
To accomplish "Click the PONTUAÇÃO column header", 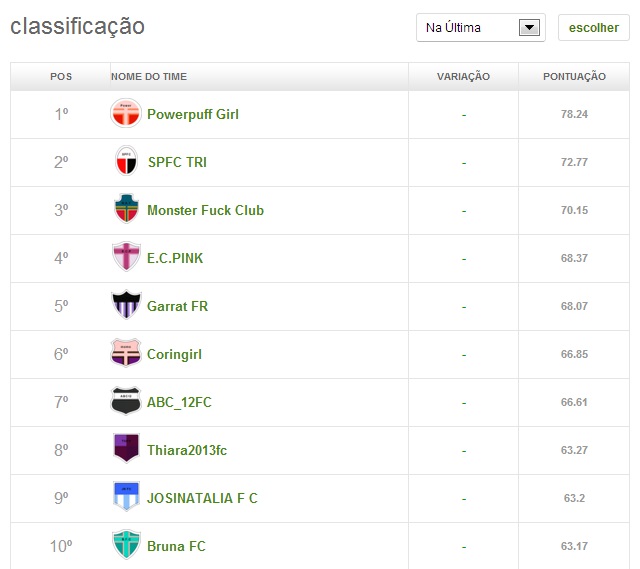I will tap(574, 77).
